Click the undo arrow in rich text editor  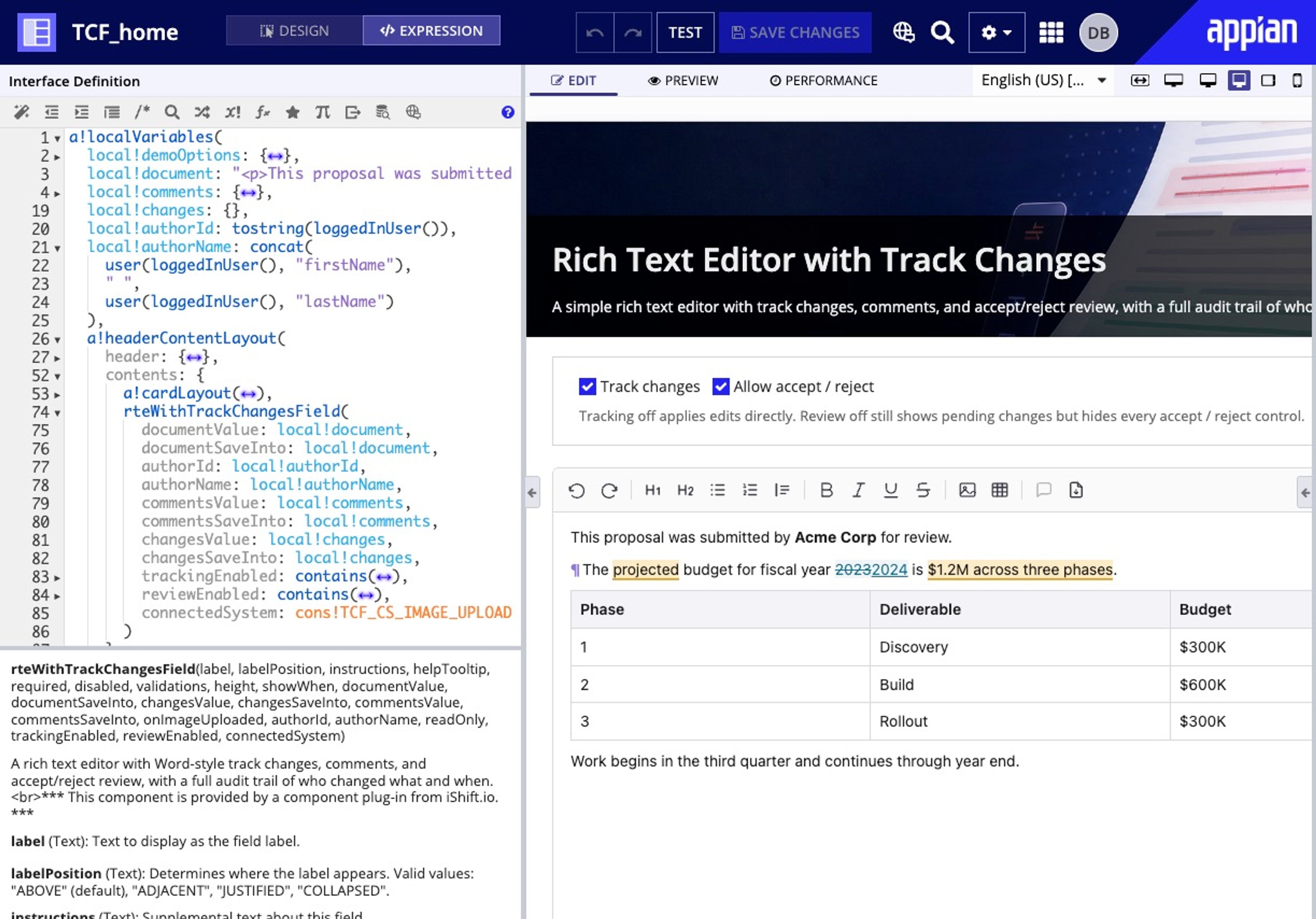coord(577,490)
